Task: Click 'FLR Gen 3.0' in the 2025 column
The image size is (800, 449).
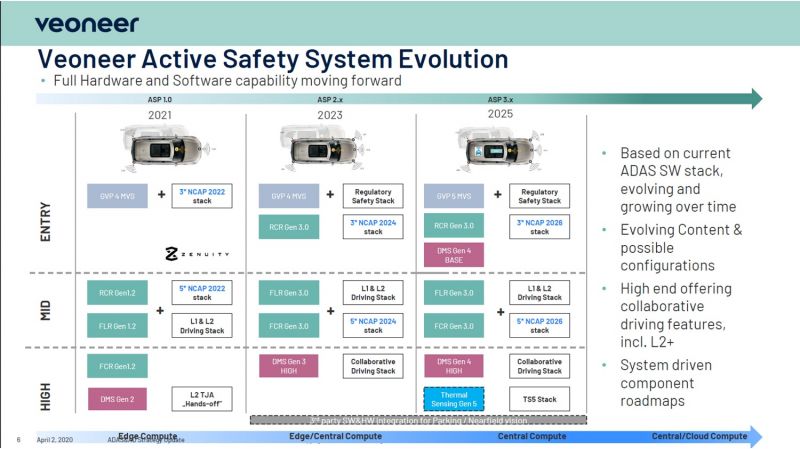Action: click(x=454, y=293)
